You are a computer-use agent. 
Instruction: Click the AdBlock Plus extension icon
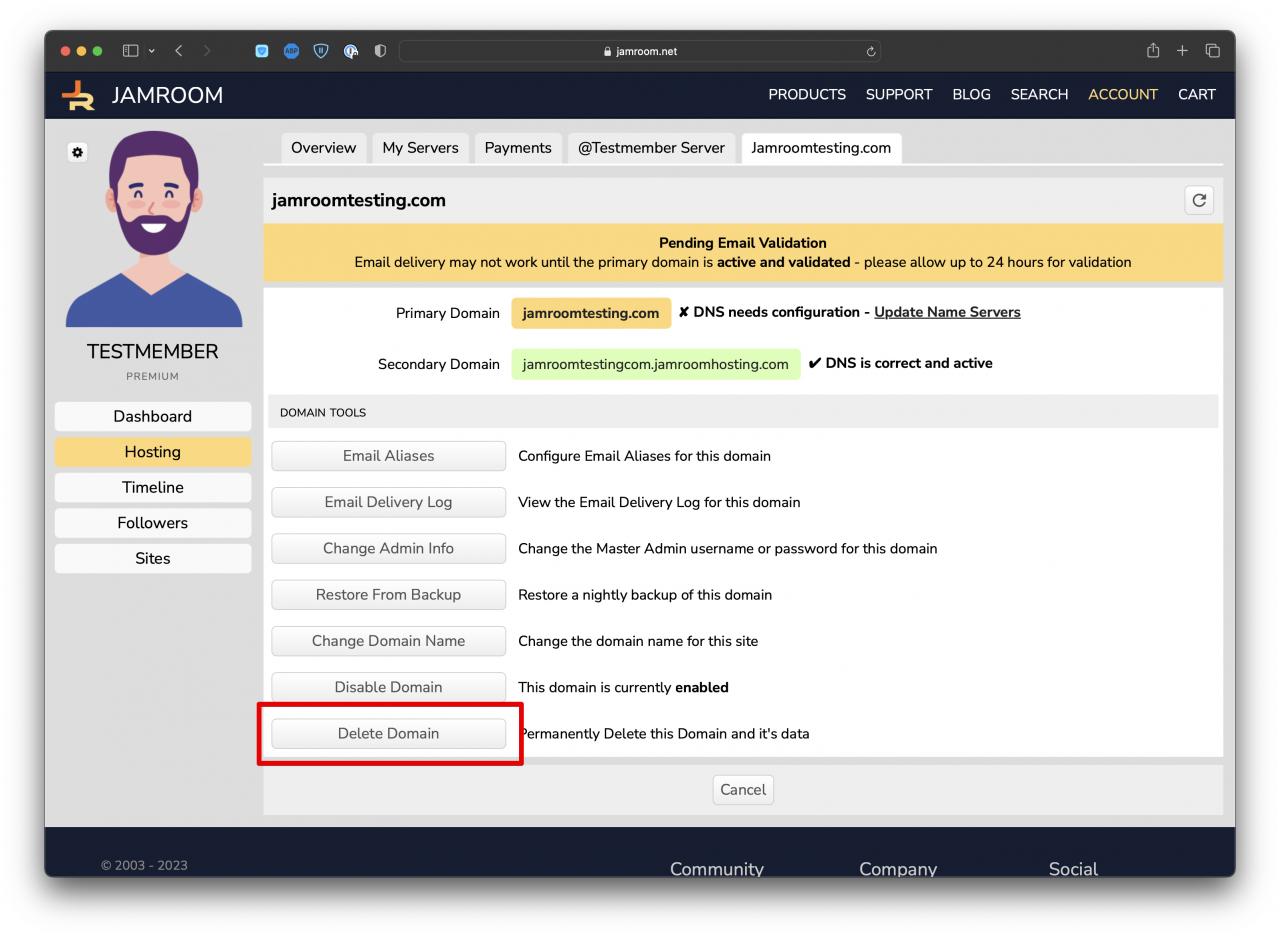(x=291, y=51)
